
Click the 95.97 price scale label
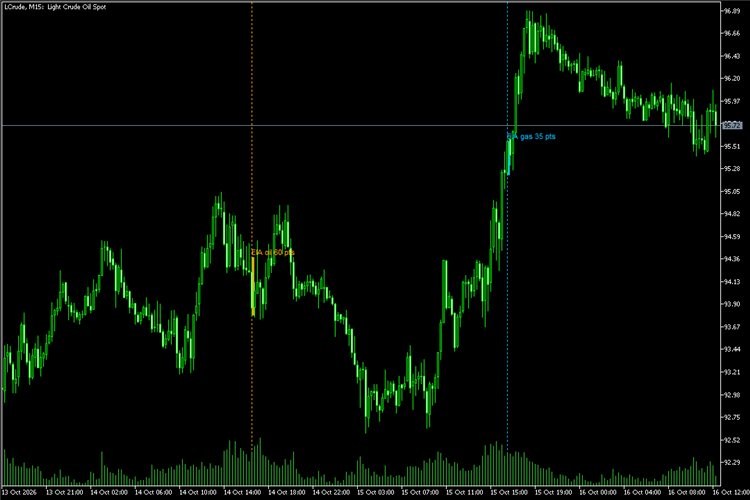(732, 101)
